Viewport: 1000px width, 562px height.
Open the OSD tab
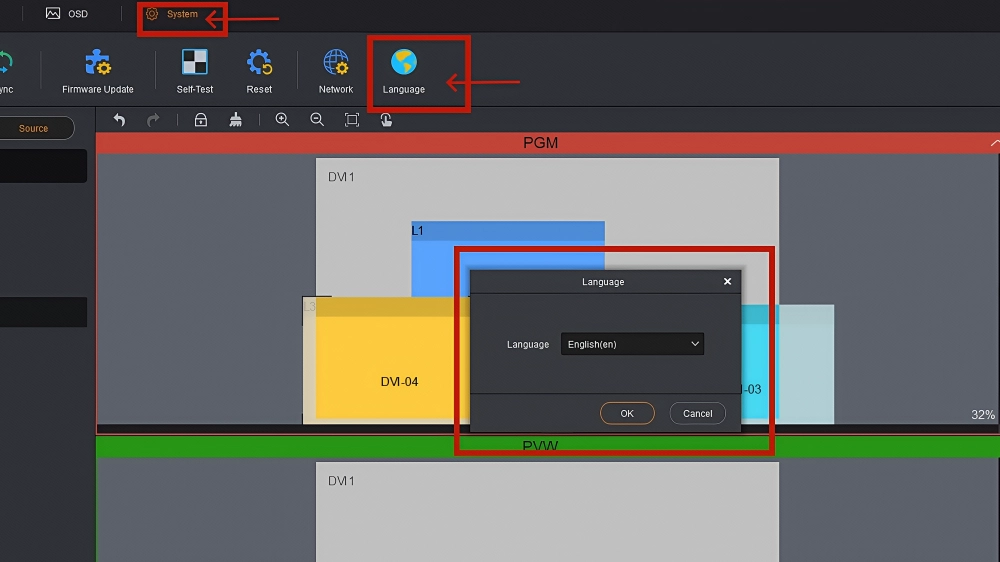(67, 13)
